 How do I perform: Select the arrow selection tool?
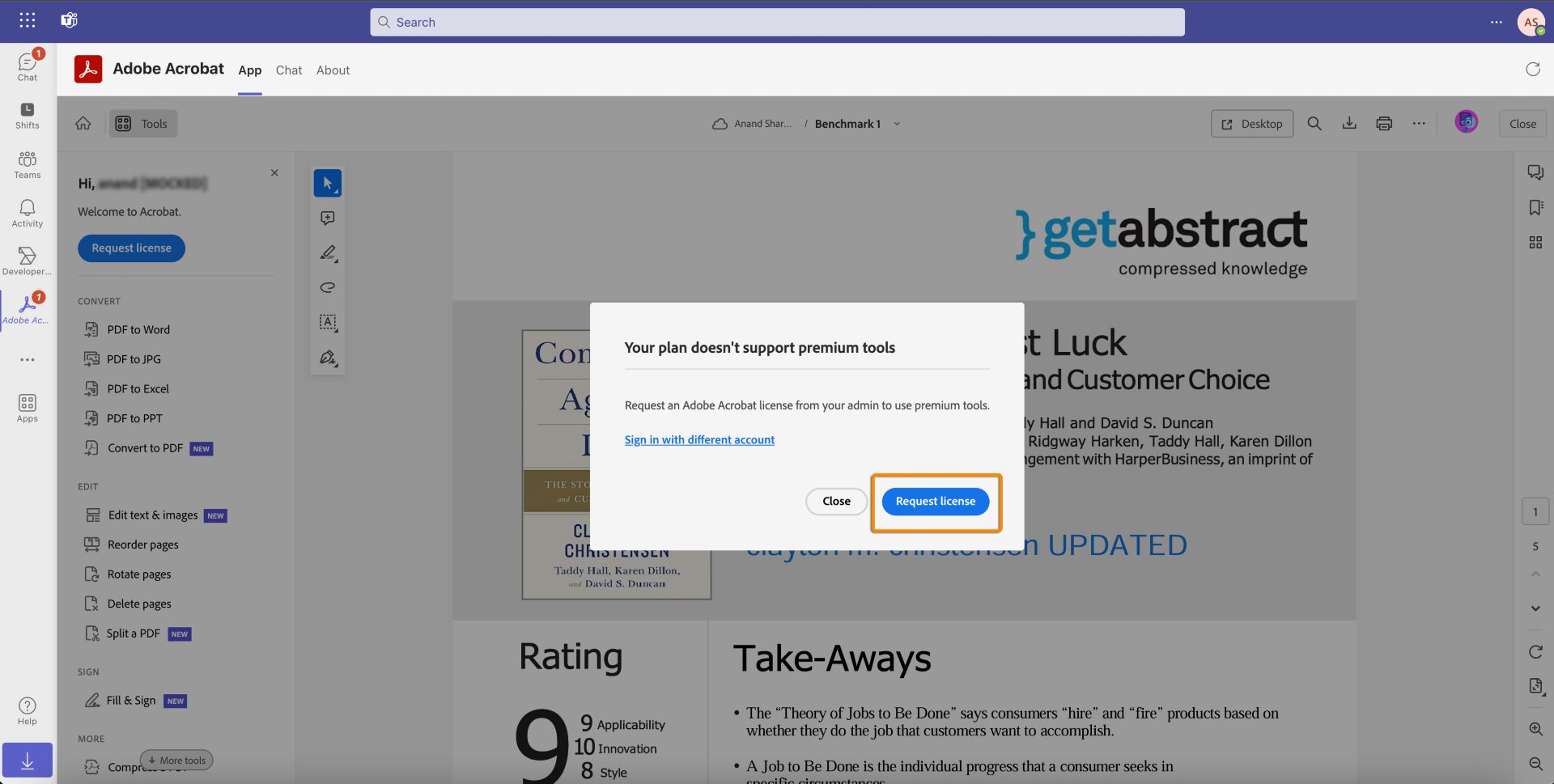(328, 184)
